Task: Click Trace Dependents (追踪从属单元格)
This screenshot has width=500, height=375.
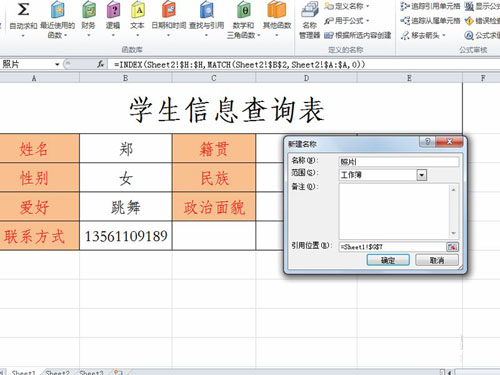Action: [x=430, y=21]
